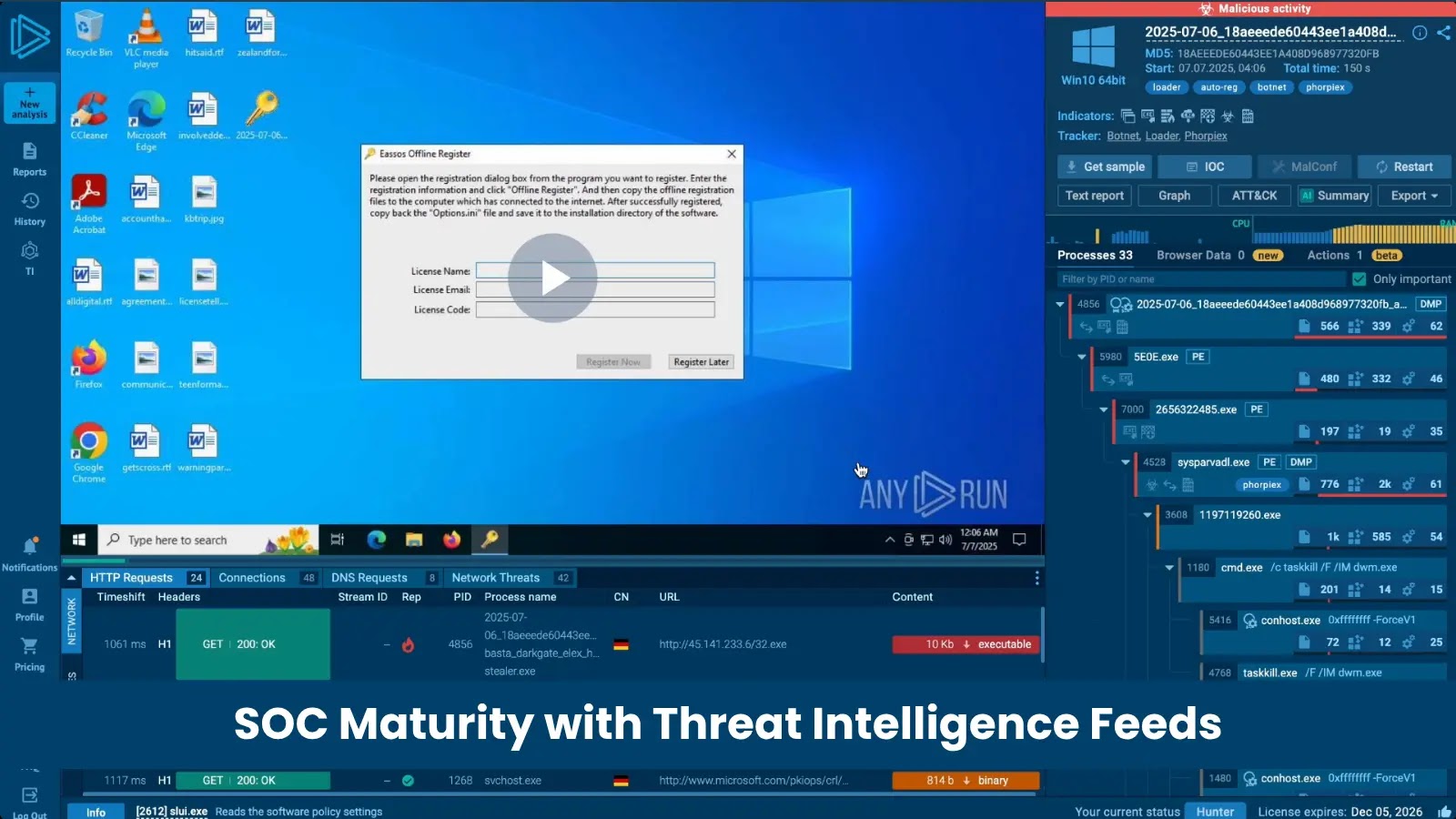Click the License Code field

click(595, 309)
